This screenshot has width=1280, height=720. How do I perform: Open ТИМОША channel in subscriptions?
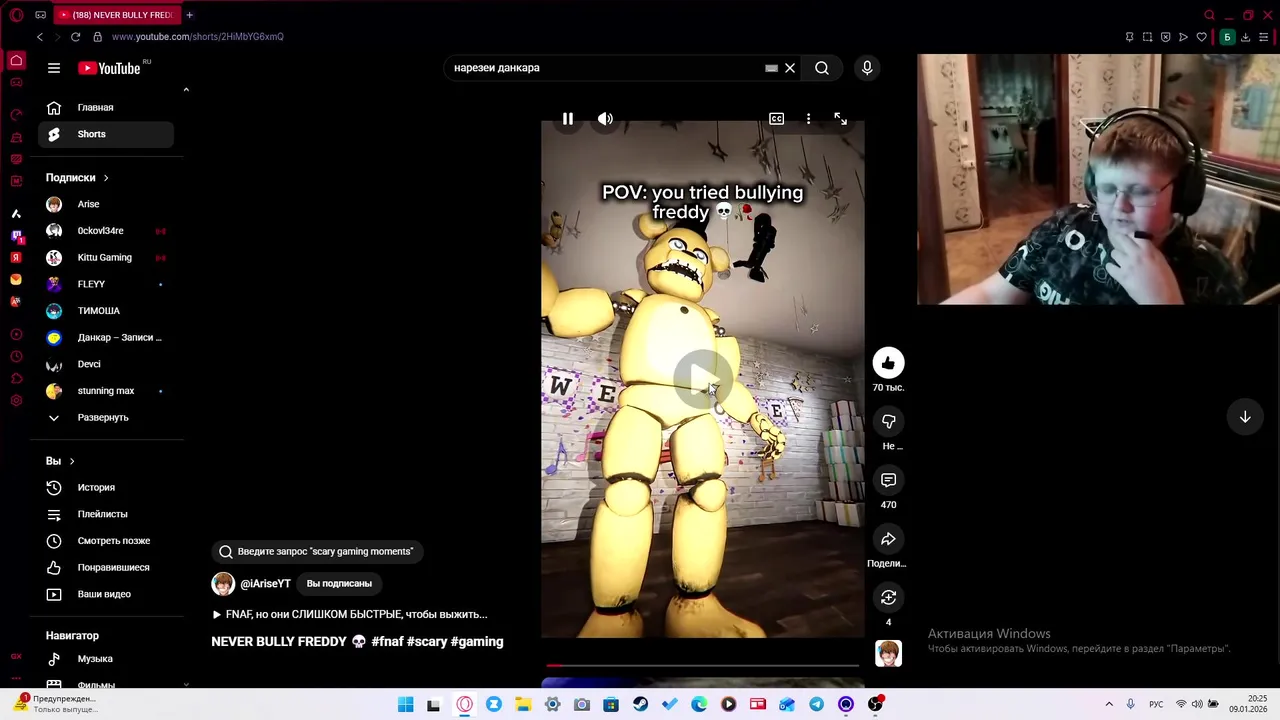tap(106, 311)
